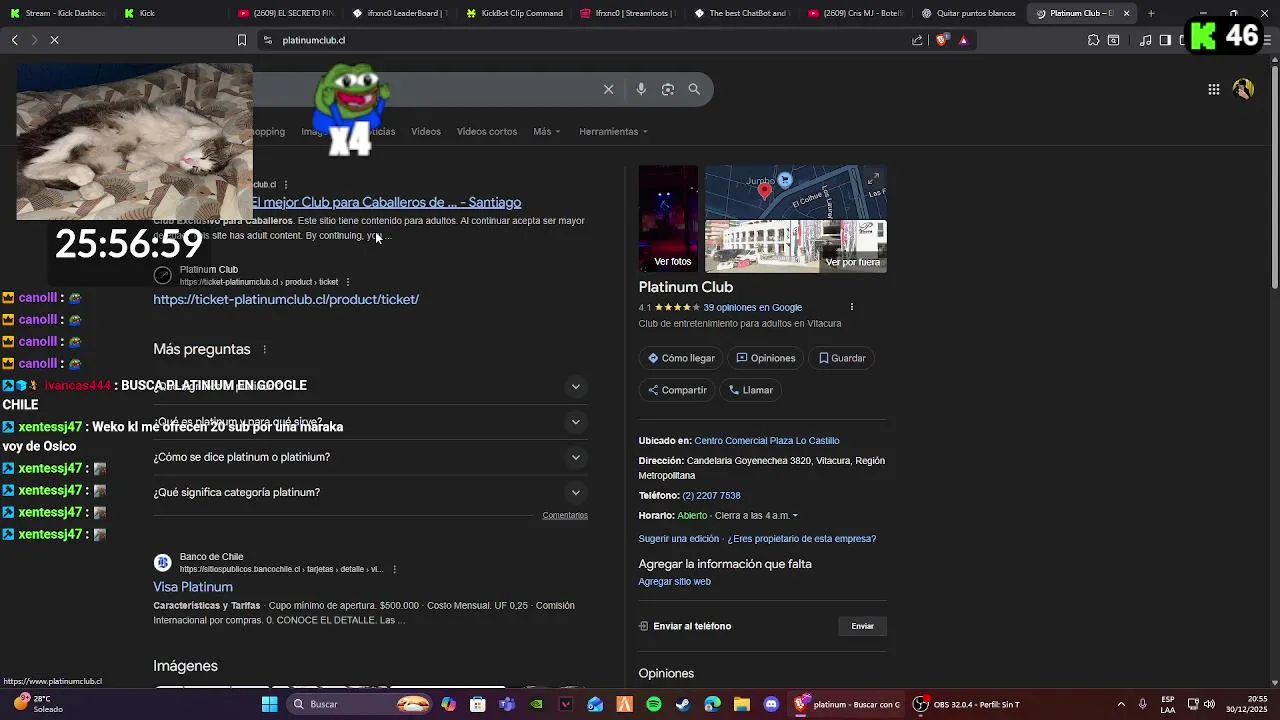The image size is (1280, 720).
Task: Switch to OBS 32.0.4 in the taskbar
Action: pyautogui.click(x=967, y=704)
